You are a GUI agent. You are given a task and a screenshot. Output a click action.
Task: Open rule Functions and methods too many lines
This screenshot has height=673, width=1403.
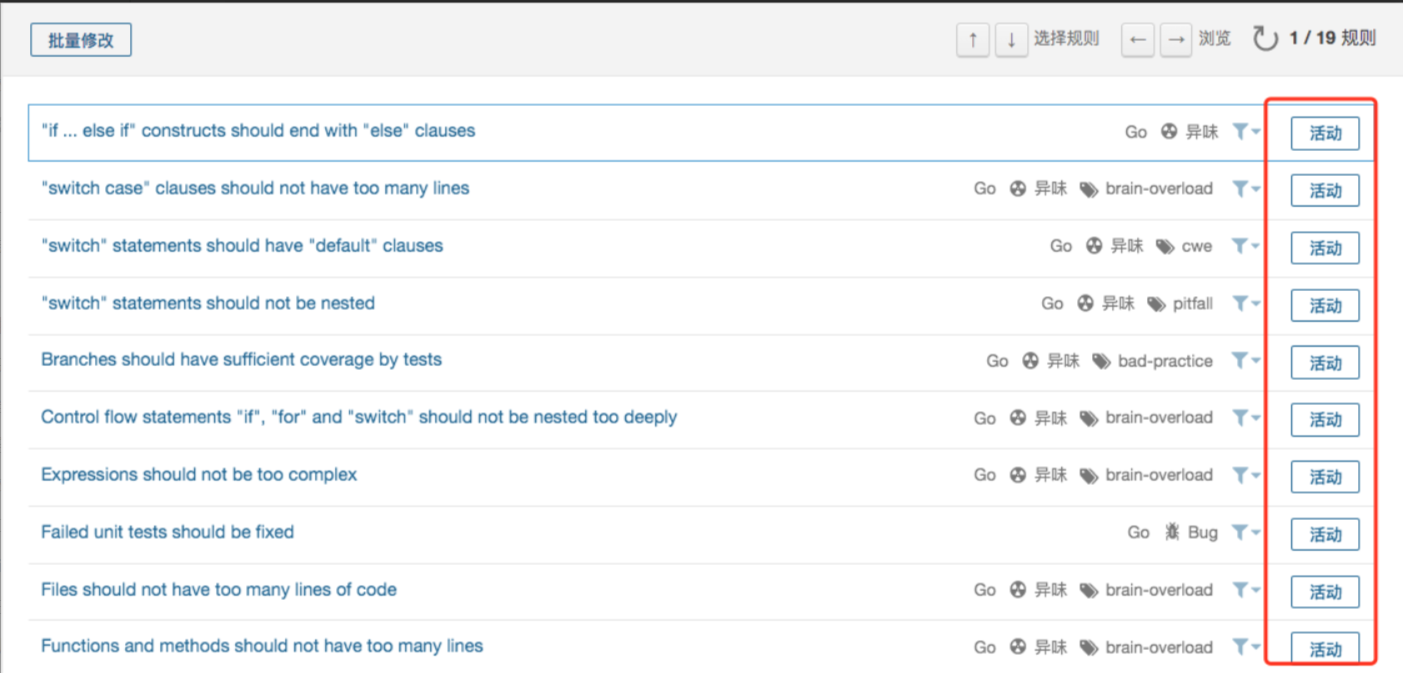262,646
